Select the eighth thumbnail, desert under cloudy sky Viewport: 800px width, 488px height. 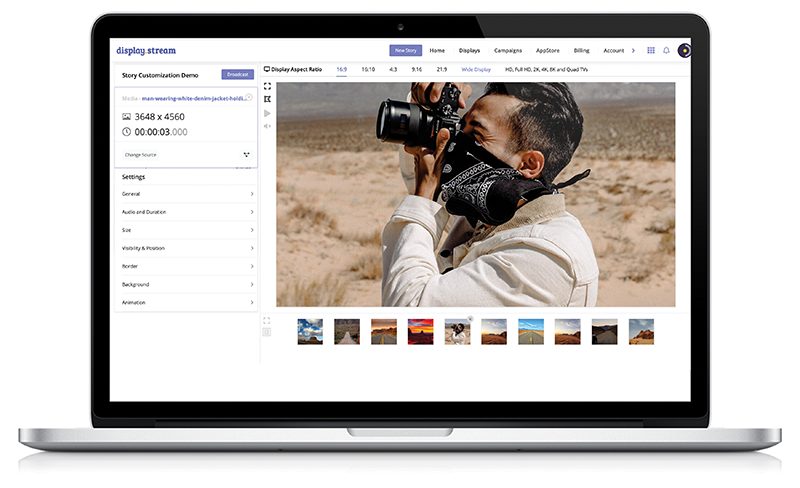tap(567, 332)
